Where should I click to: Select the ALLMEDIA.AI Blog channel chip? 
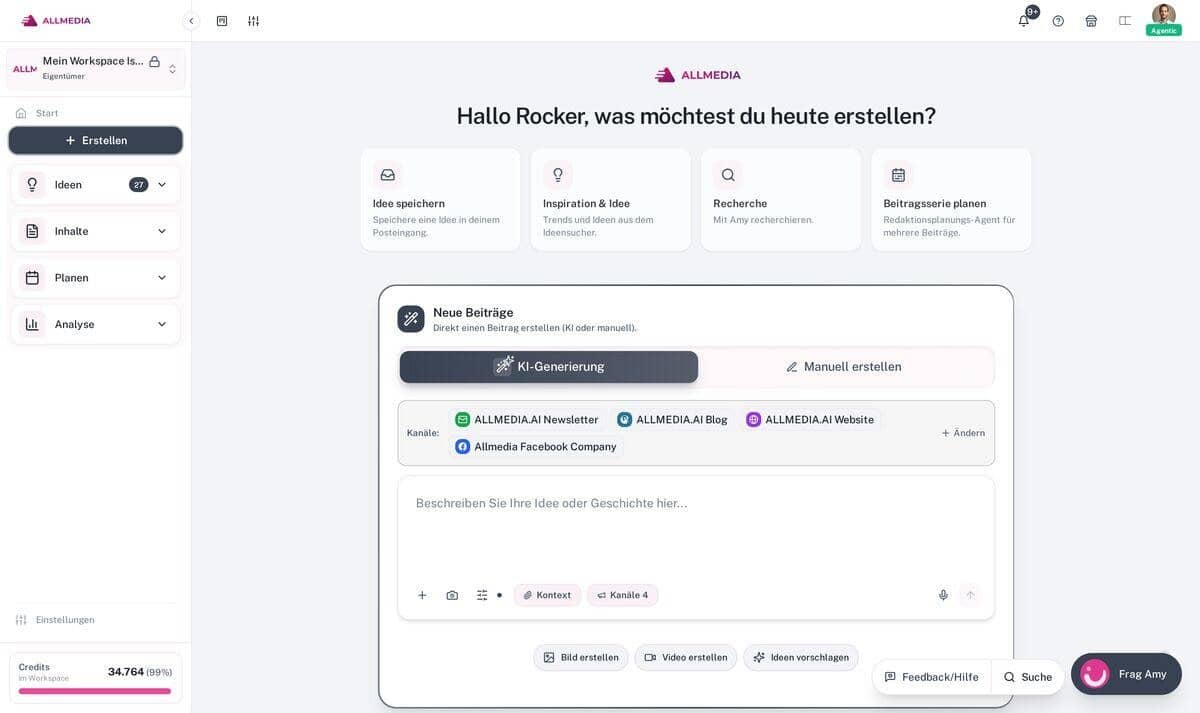pyautogui.click(x=673, y=420)
